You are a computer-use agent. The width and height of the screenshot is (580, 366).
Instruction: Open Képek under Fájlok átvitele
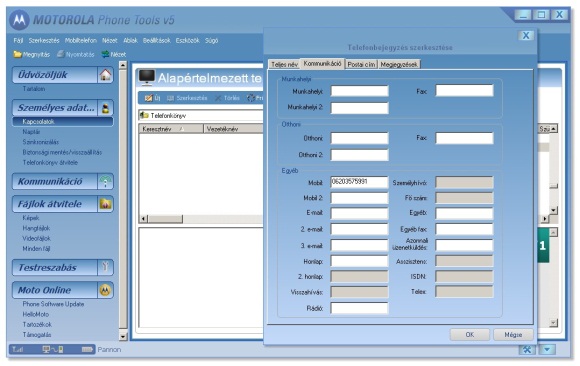click(31, 218)
